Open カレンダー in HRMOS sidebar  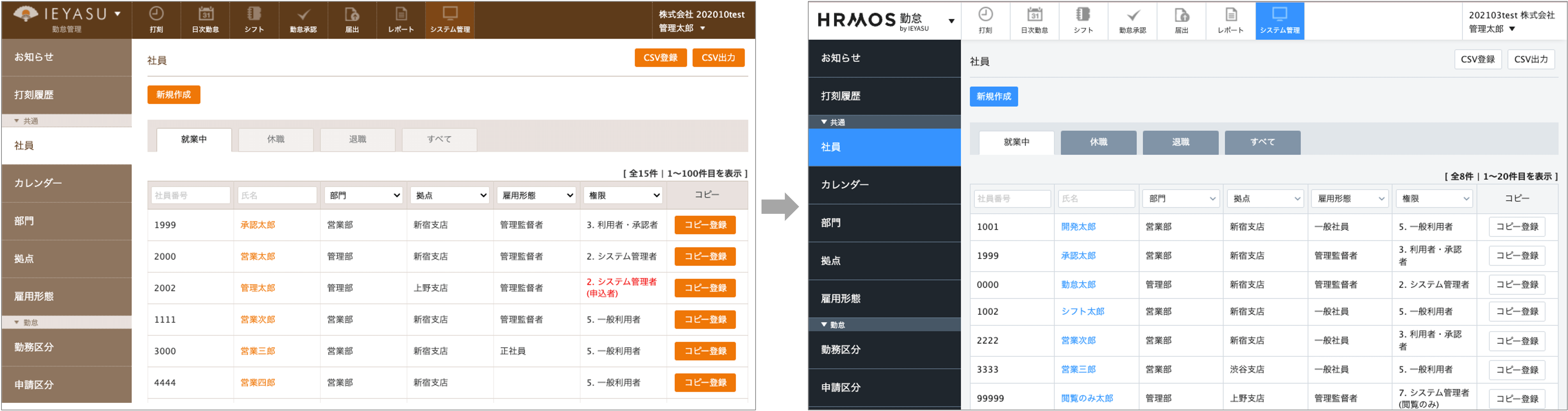tap(884, 185)
